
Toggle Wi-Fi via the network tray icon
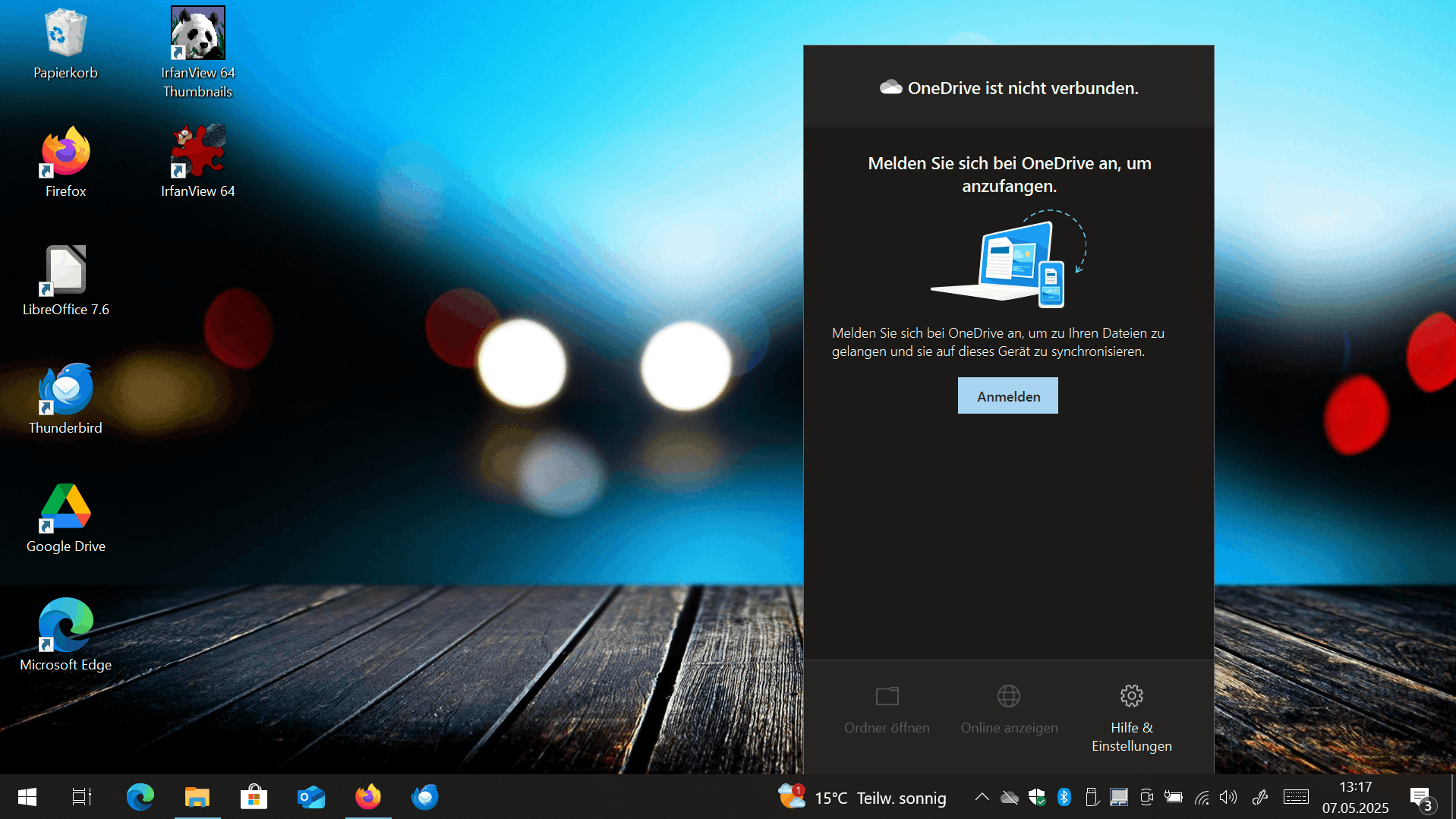click(1202, 797)
